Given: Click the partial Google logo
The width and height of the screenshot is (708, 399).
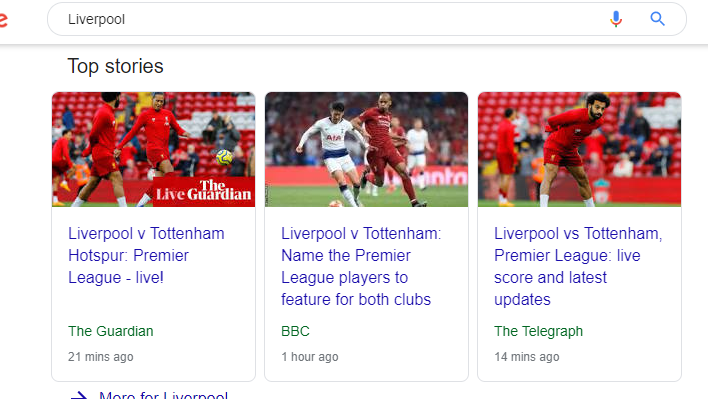Looking at the screenshot, I should [x=4, y=20].
